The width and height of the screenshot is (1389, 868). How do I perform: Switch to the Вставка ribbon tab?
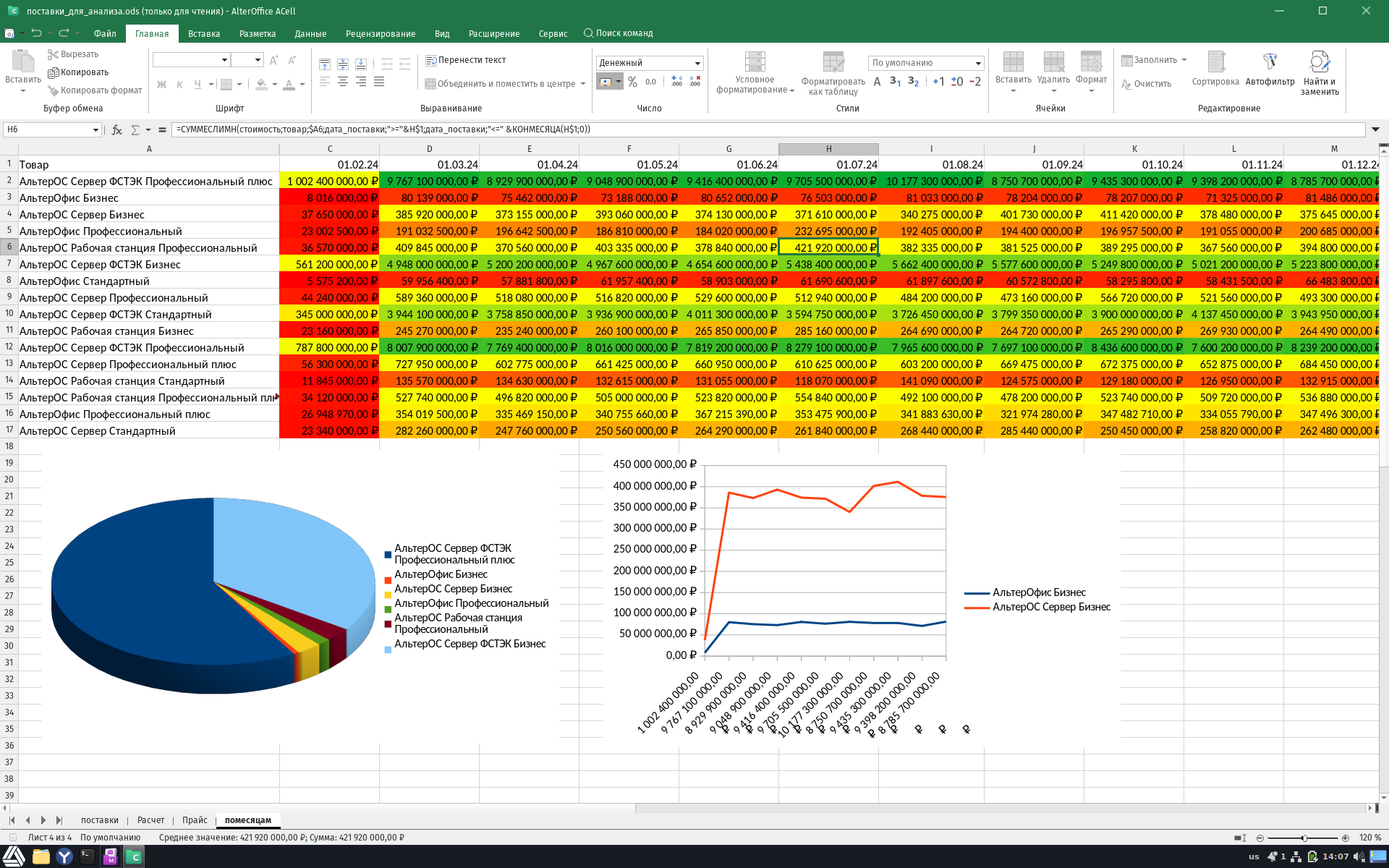(204, 34)
